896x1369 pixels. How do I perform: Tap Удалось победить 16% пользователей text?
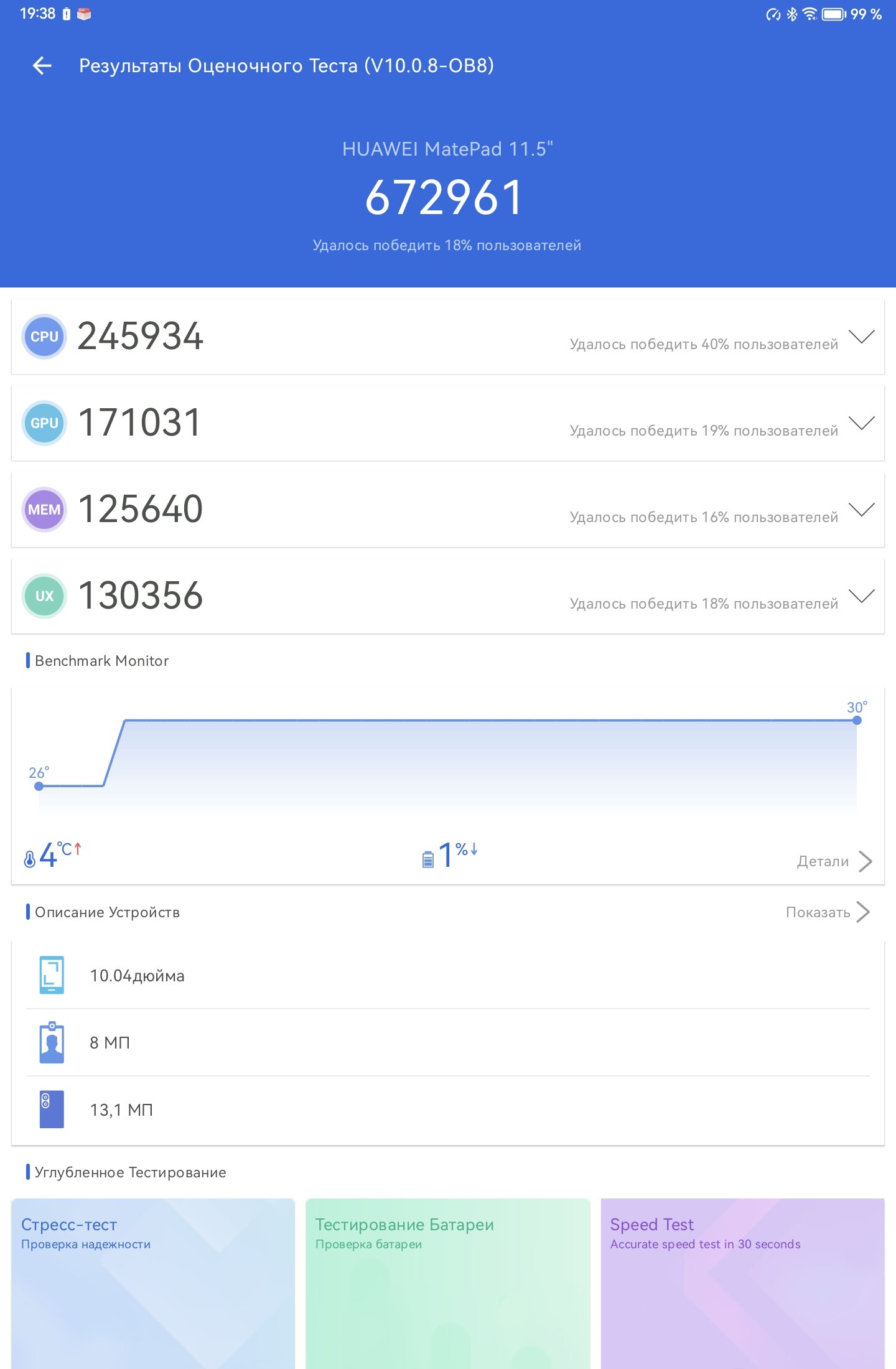(704, 517)
